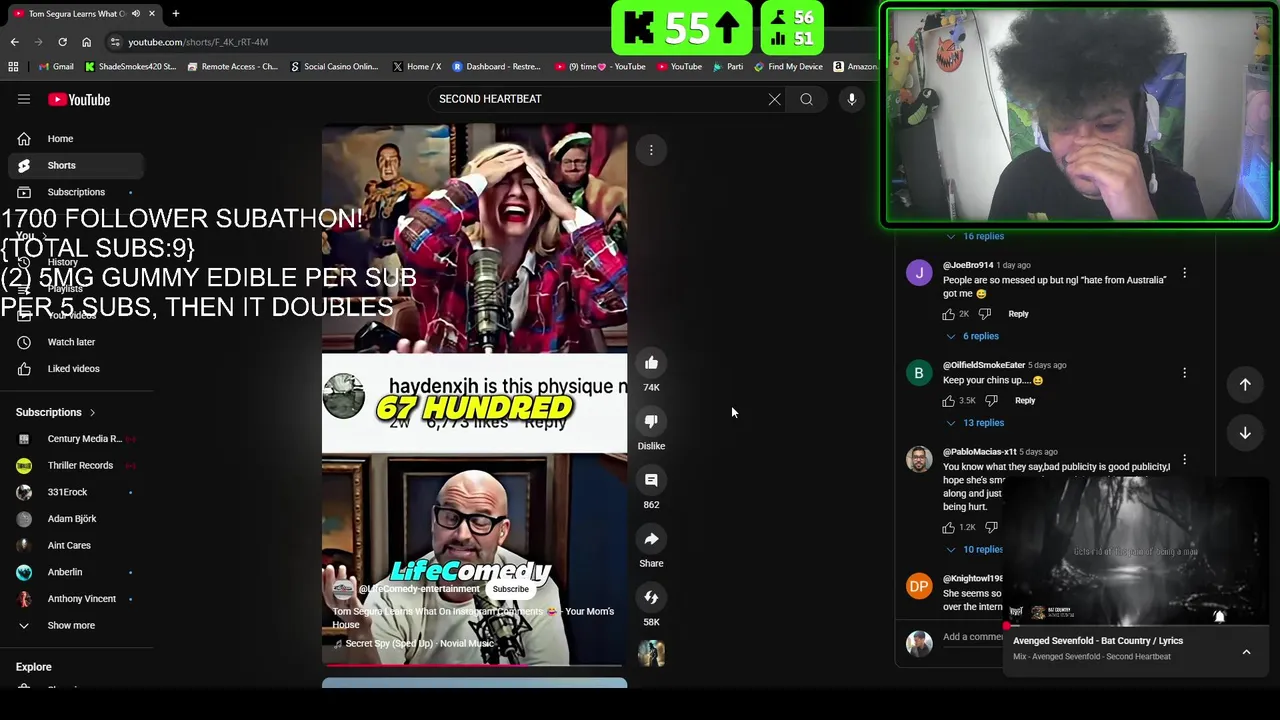Open the short's sound thumbnail

click(x=651, y=653)
